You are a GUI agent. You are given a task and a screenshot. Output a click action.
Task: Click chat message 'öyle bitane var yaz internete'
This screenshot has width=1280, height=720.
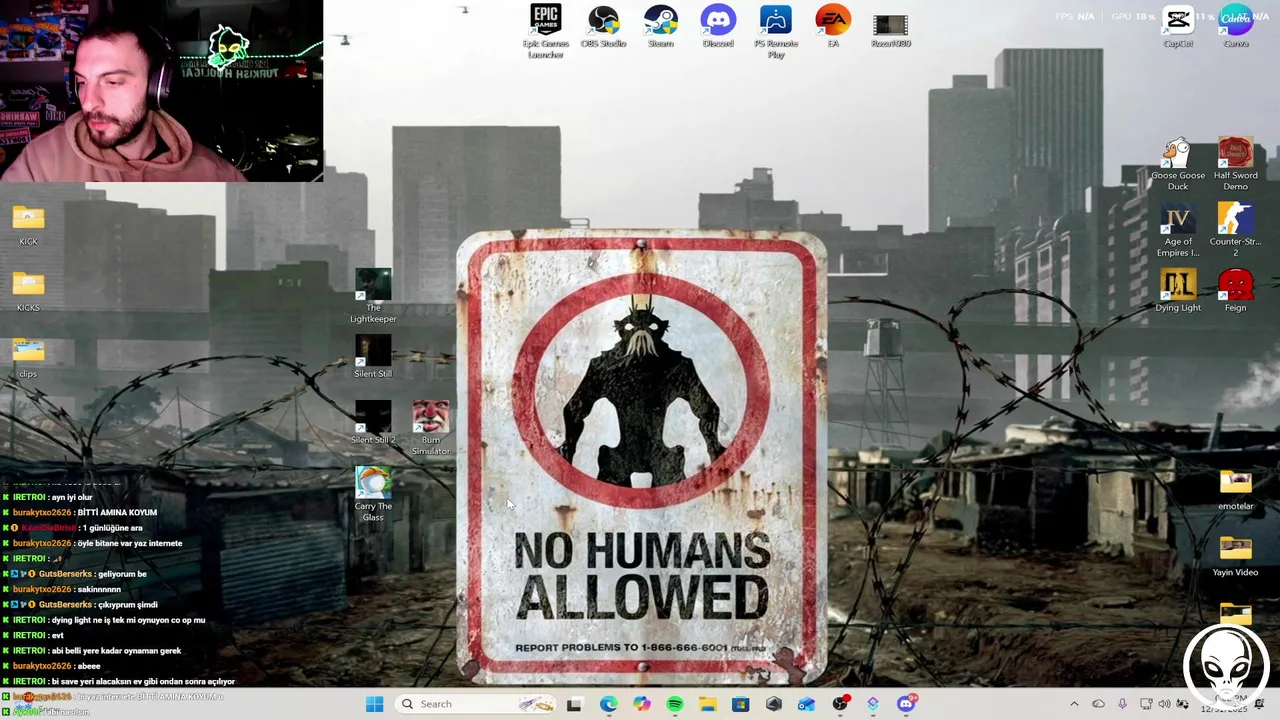click(130, 543)
